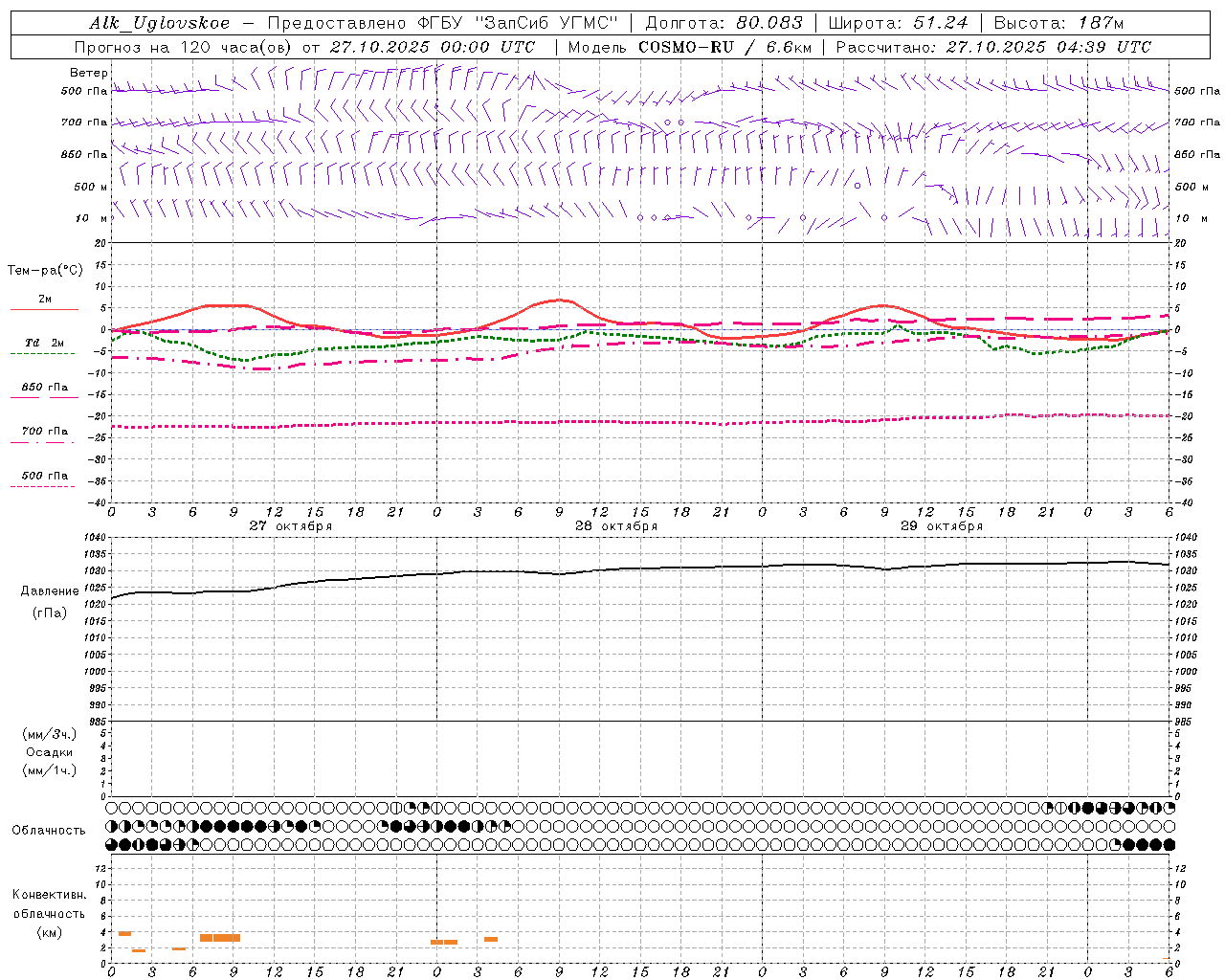1225x980 pixels.
Task: Select the (мм/1ч.) precipitation unit label
Action: coord(50,770)
